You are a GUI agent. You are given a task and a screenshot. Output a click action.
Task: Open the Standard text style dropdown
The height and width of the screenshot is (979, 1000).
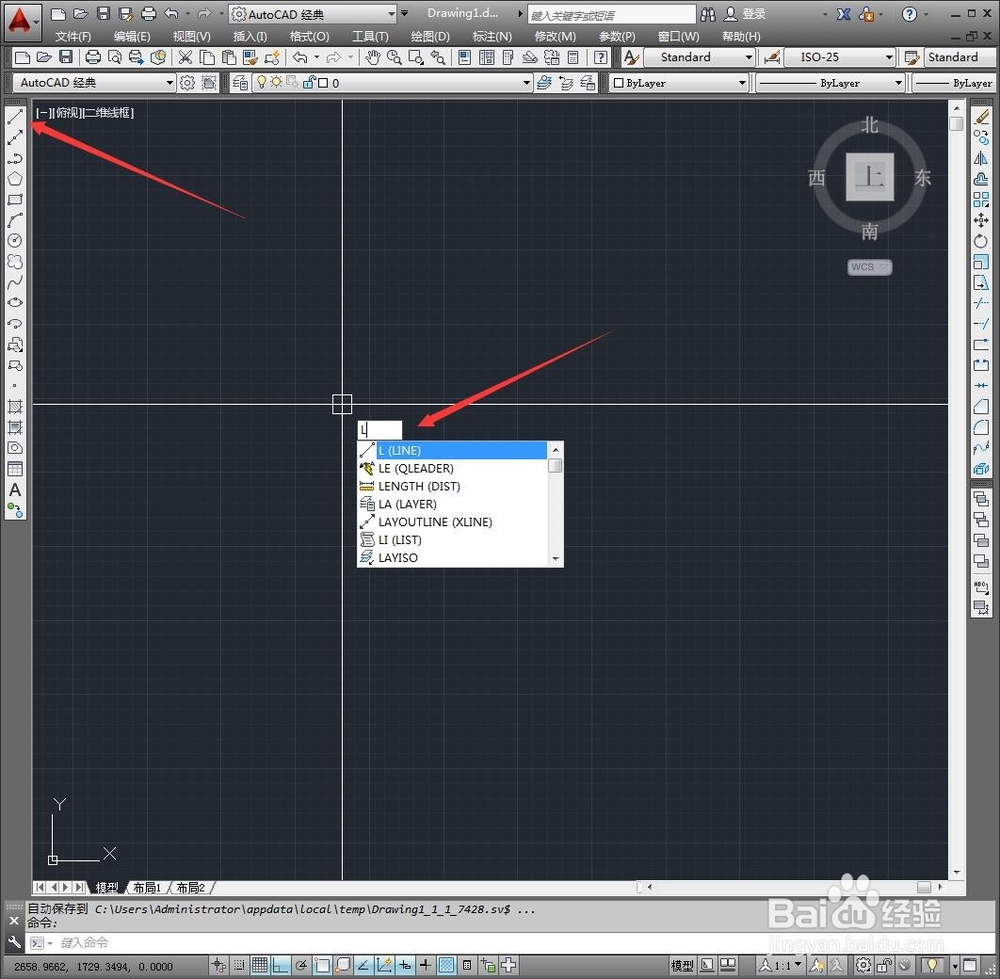click(700, 57)
